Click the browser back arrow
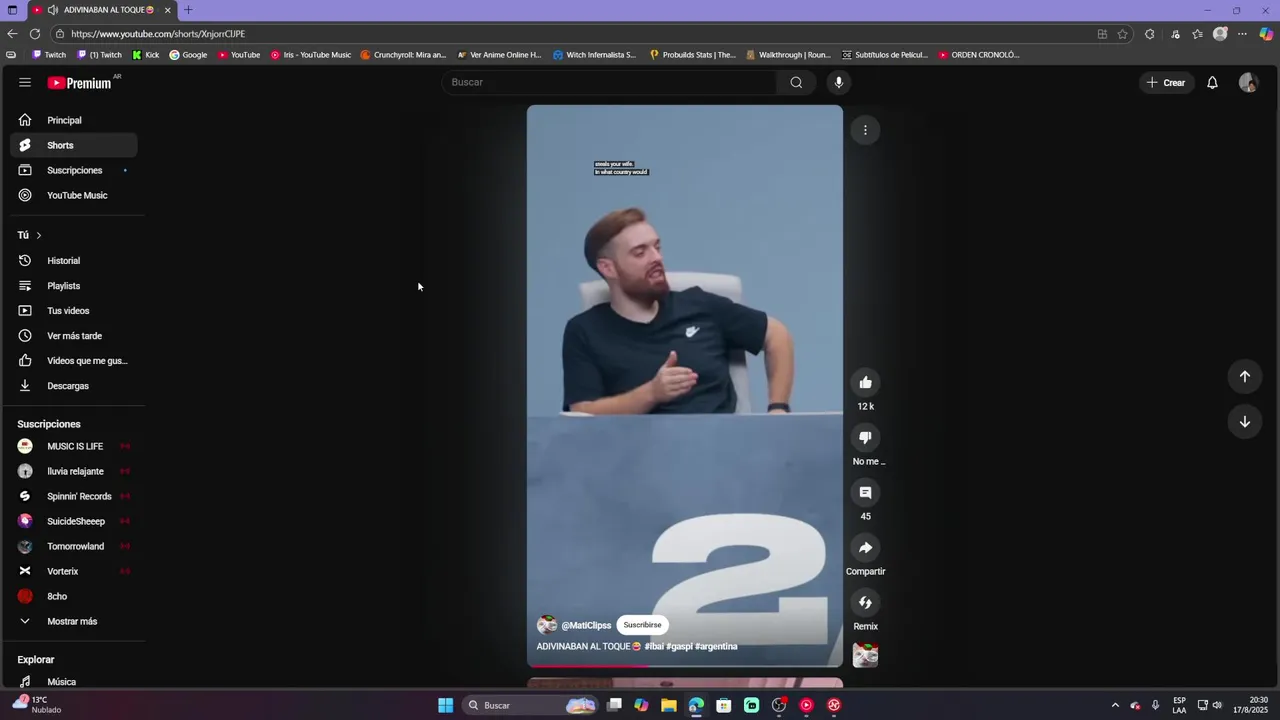This screenshot has width=1280, height=720. (12, 34)
